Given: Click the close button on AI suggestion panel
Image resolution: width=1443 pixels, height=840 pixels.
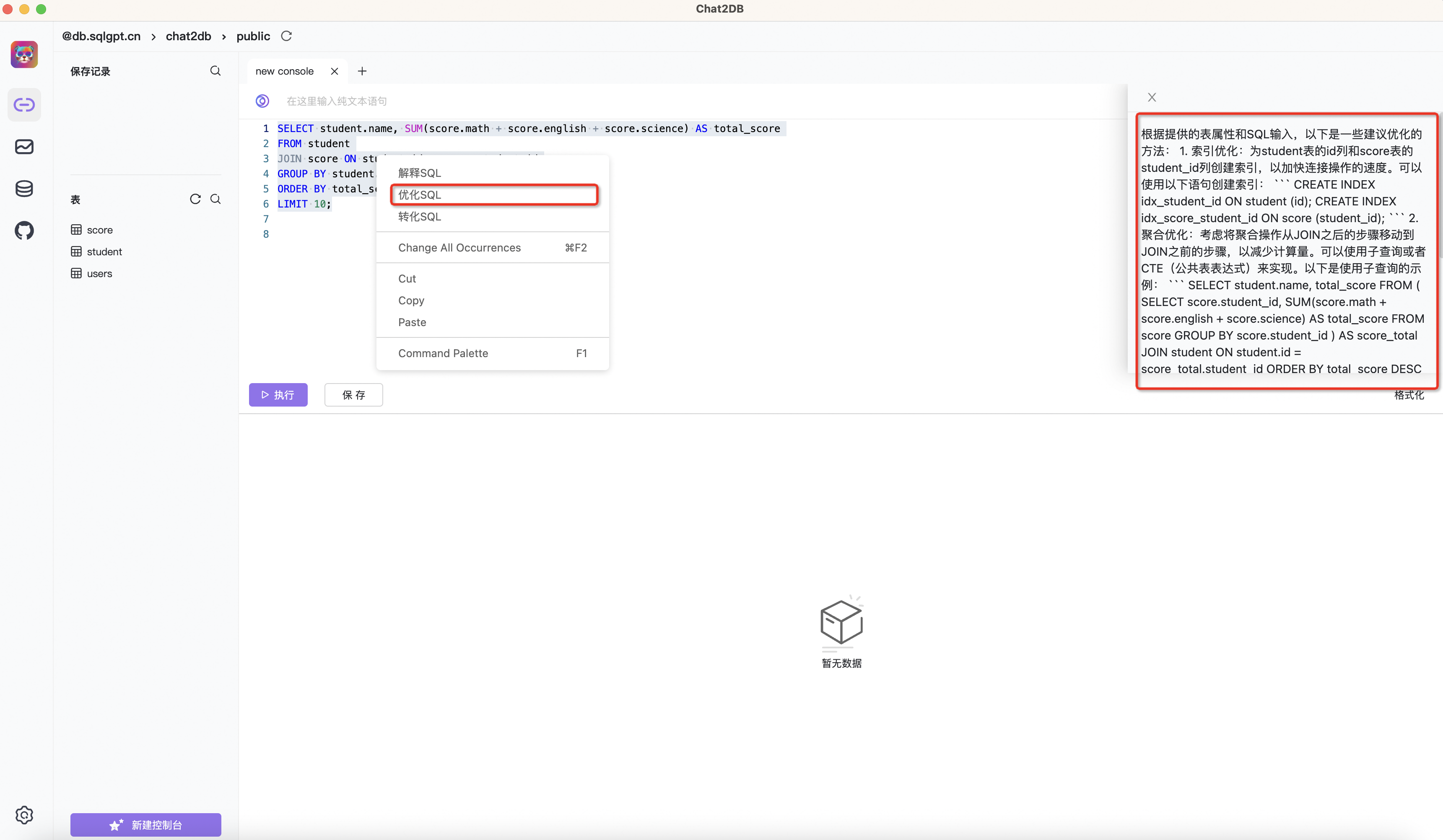Looking at the screenshot, I should (x=1152, y=97).
